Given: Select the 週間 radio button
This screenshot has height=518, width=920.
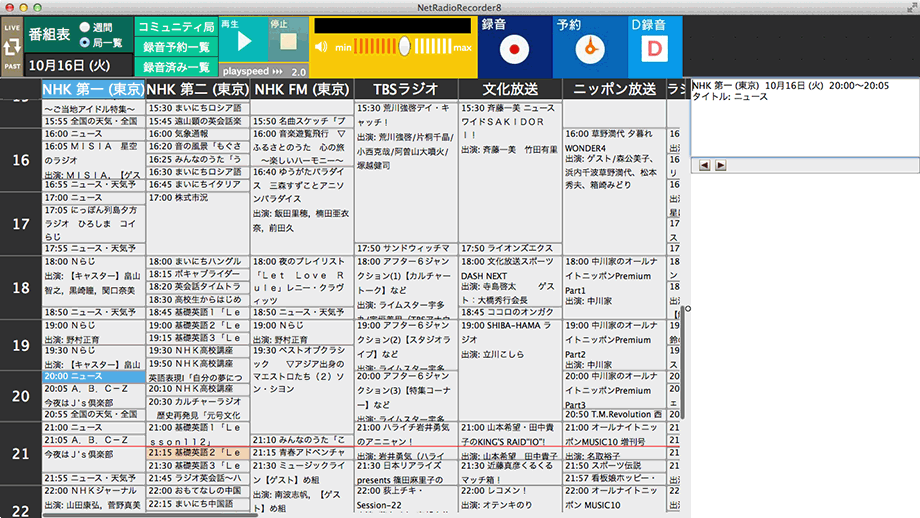Looking at the screenshot, I should (85, 27).
